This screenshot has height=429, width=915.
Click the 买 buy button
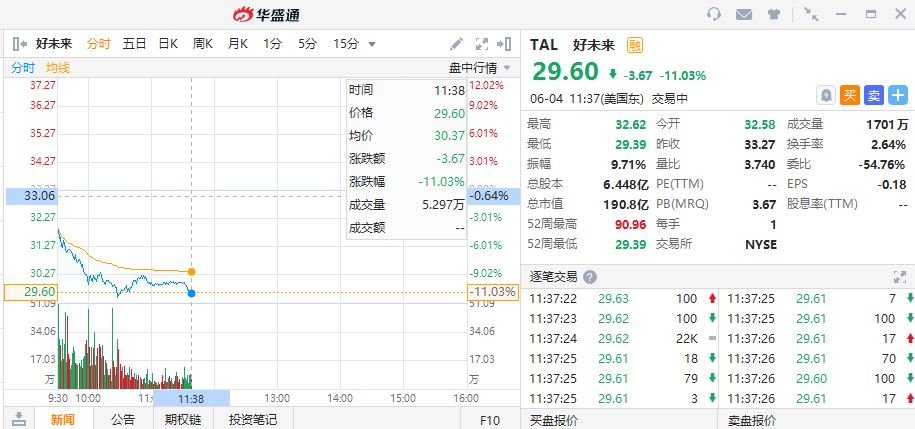[850, 95]
